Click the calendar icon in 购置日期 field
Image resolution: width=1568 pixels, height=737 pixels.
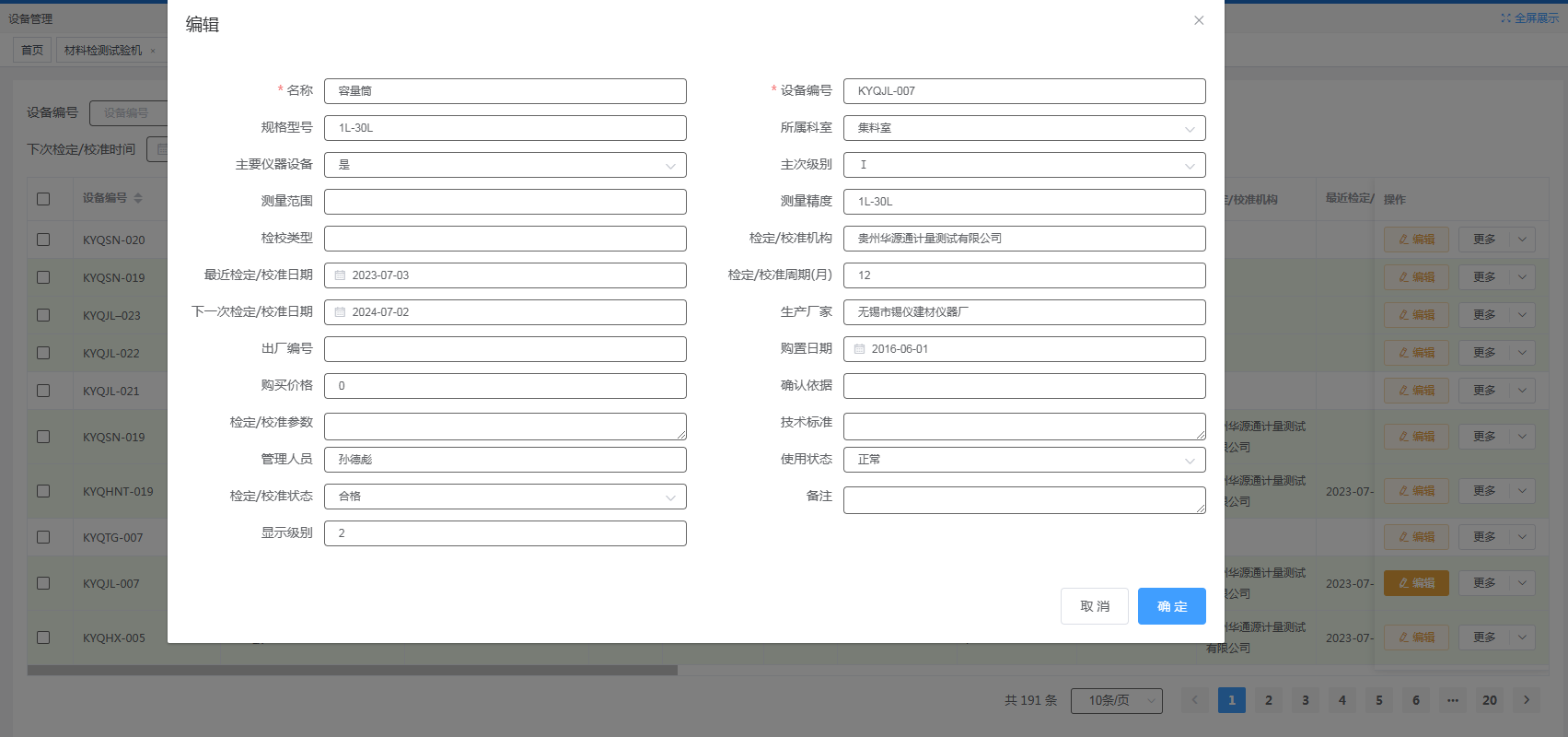[859, 349]
